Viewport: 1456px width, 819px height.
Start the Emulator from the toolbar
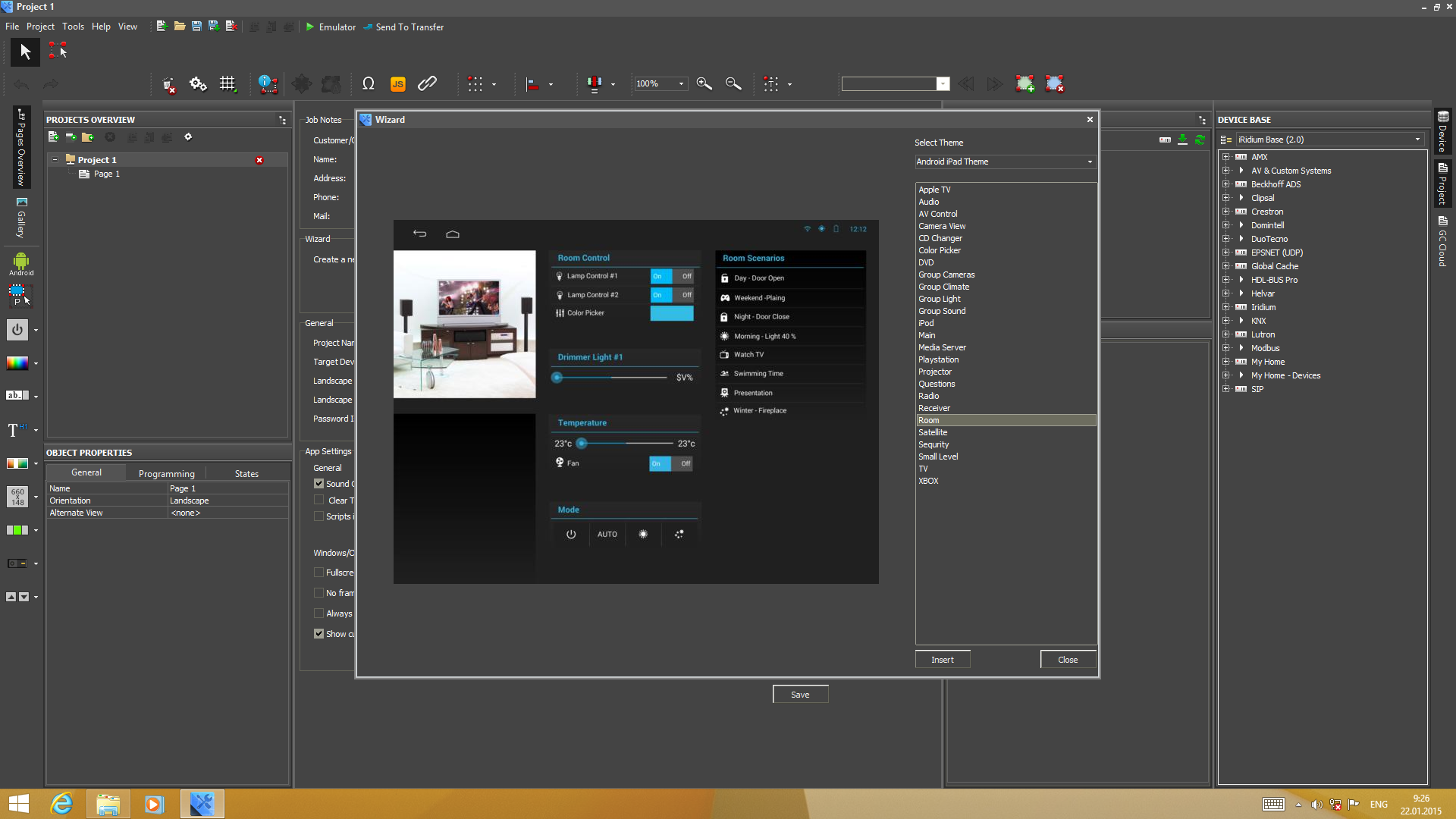[331, 27]
